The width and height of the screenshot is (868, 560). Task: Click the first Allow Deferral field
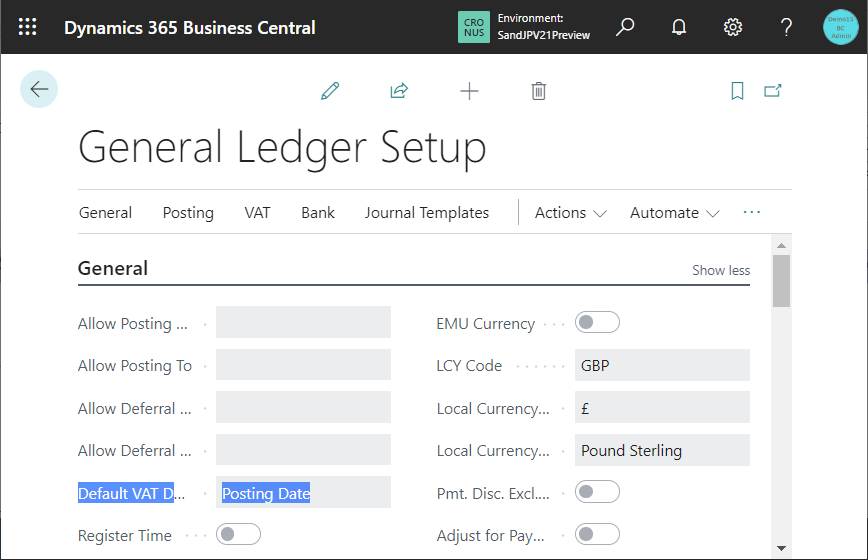tap(303, 407)
